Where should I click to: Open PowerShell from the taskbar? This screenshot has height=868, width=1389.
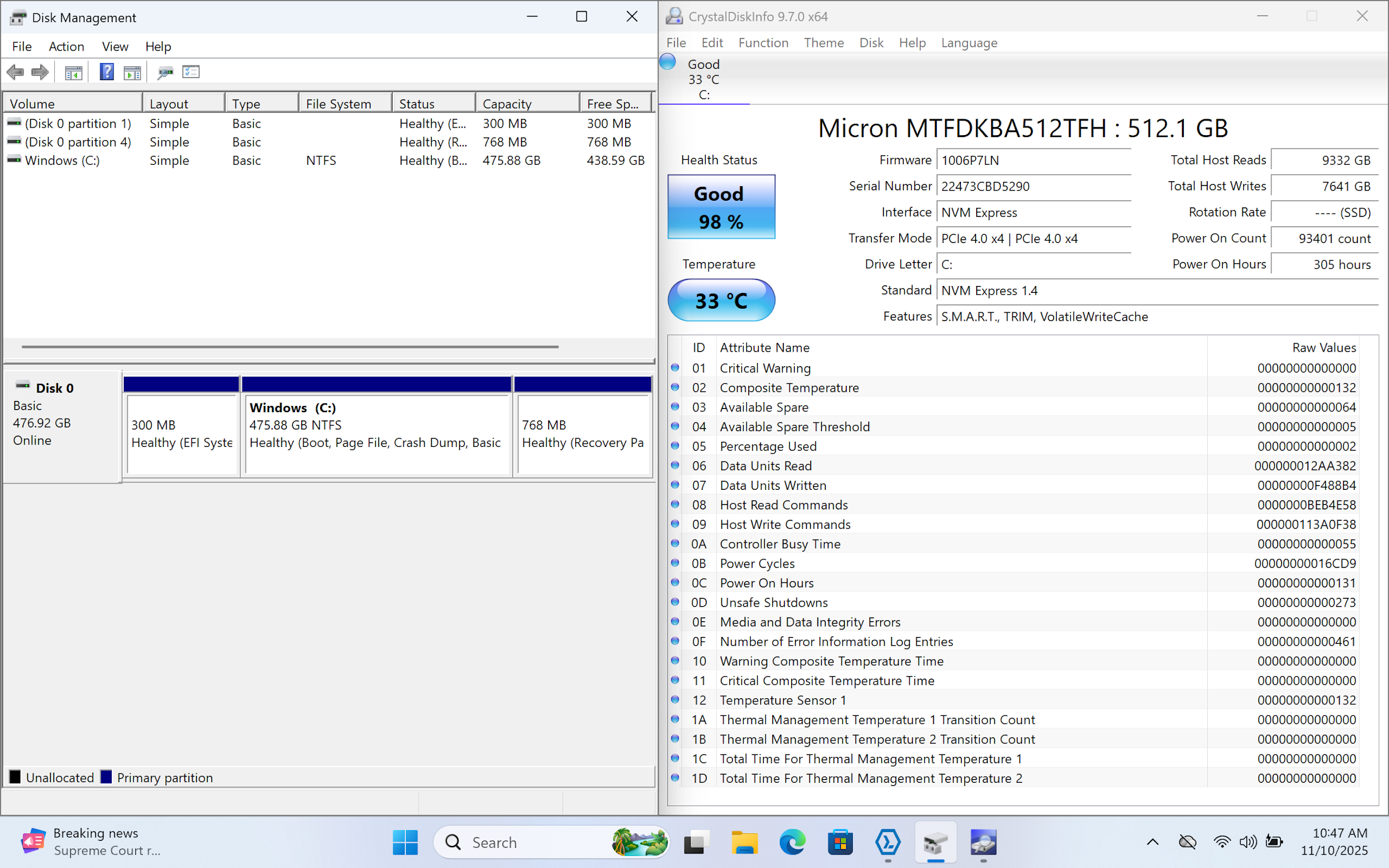[888, 842]
